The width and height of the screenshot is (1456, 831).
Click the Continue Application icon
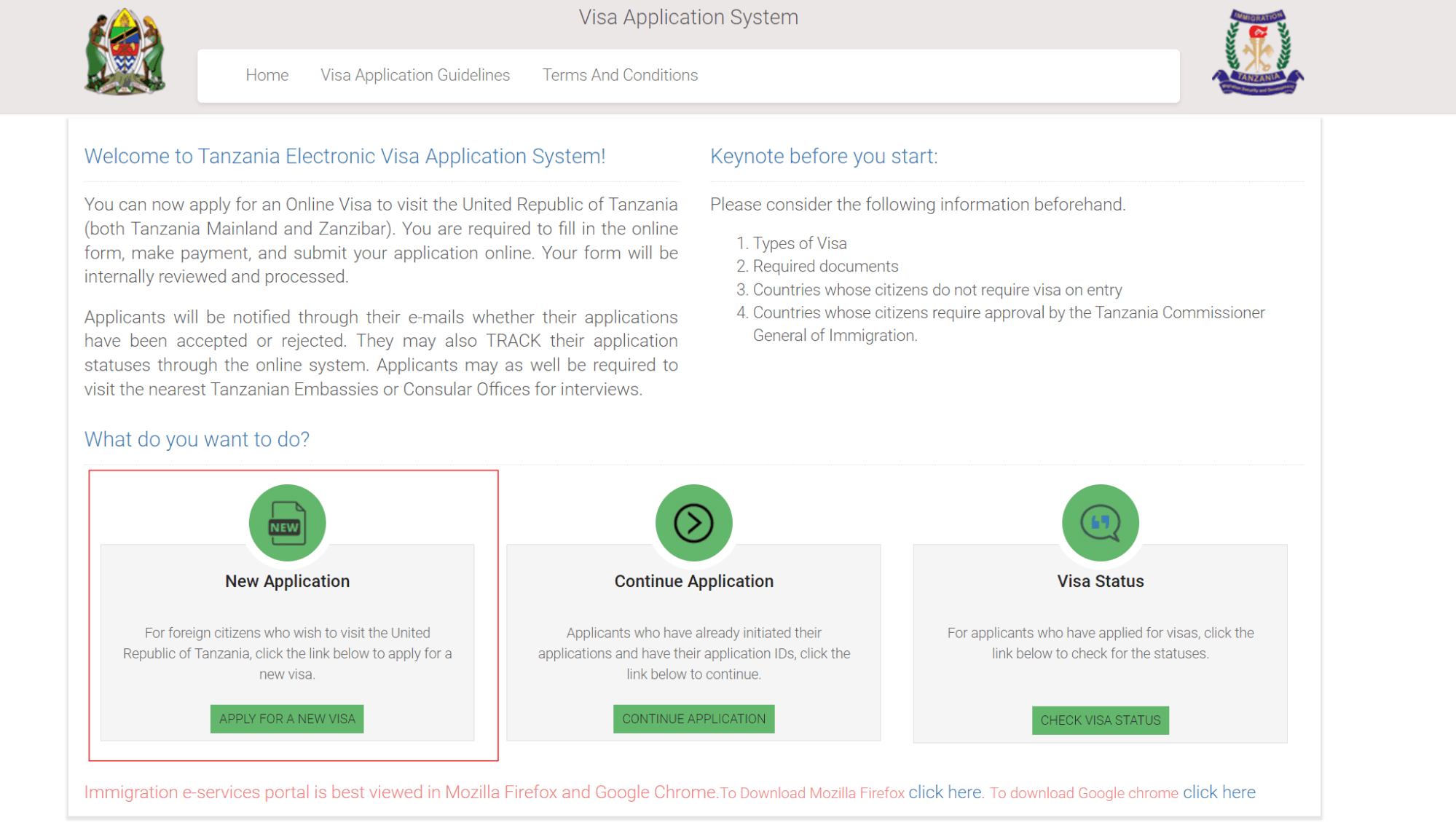[694, 523]
